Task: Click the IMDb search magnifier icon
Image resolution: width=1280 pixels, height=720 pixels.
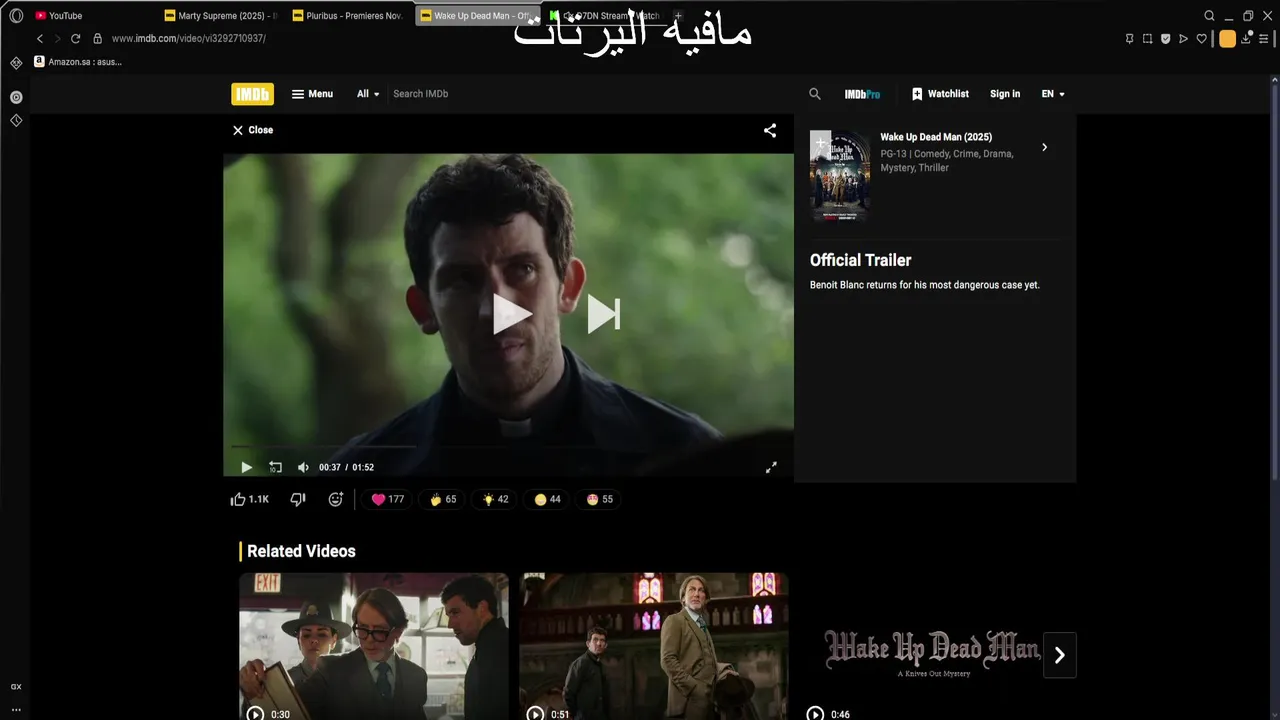Action: [815, 94]
